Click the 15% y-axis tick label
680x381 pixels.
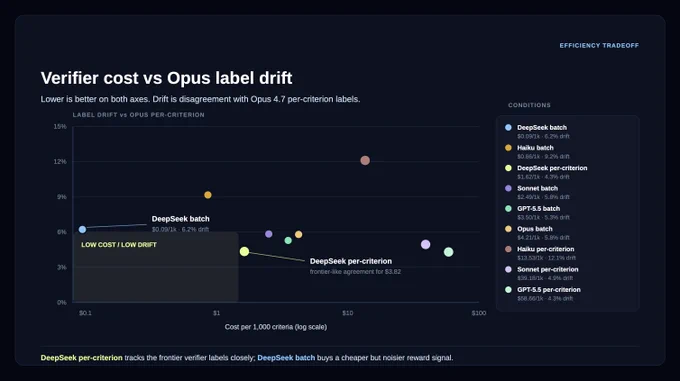tap(60, 127)
